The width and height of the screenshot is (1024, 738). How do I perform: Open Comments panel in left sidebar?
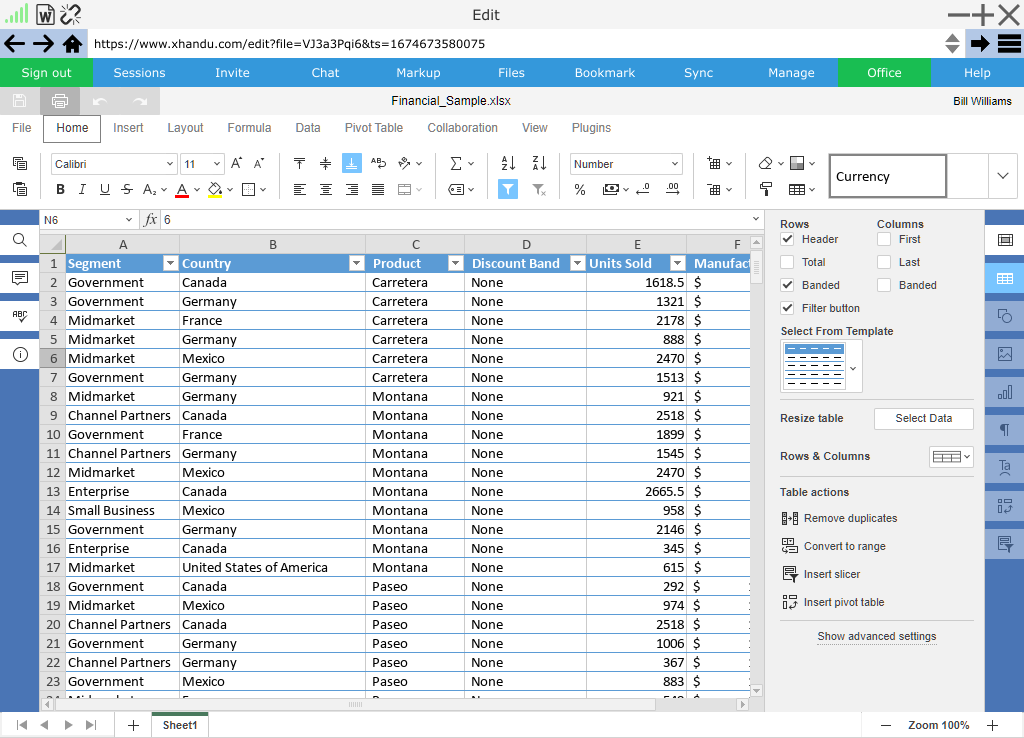(20, 278)
